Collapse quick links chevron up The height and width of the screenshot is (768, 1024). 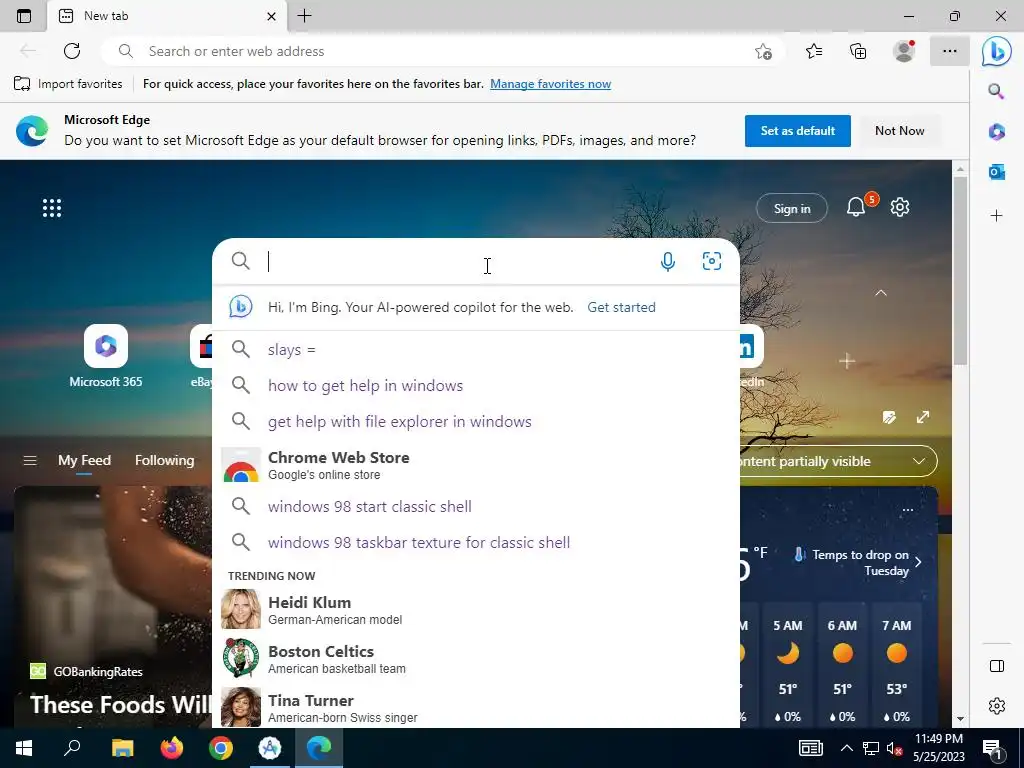(x=881, y=293)
